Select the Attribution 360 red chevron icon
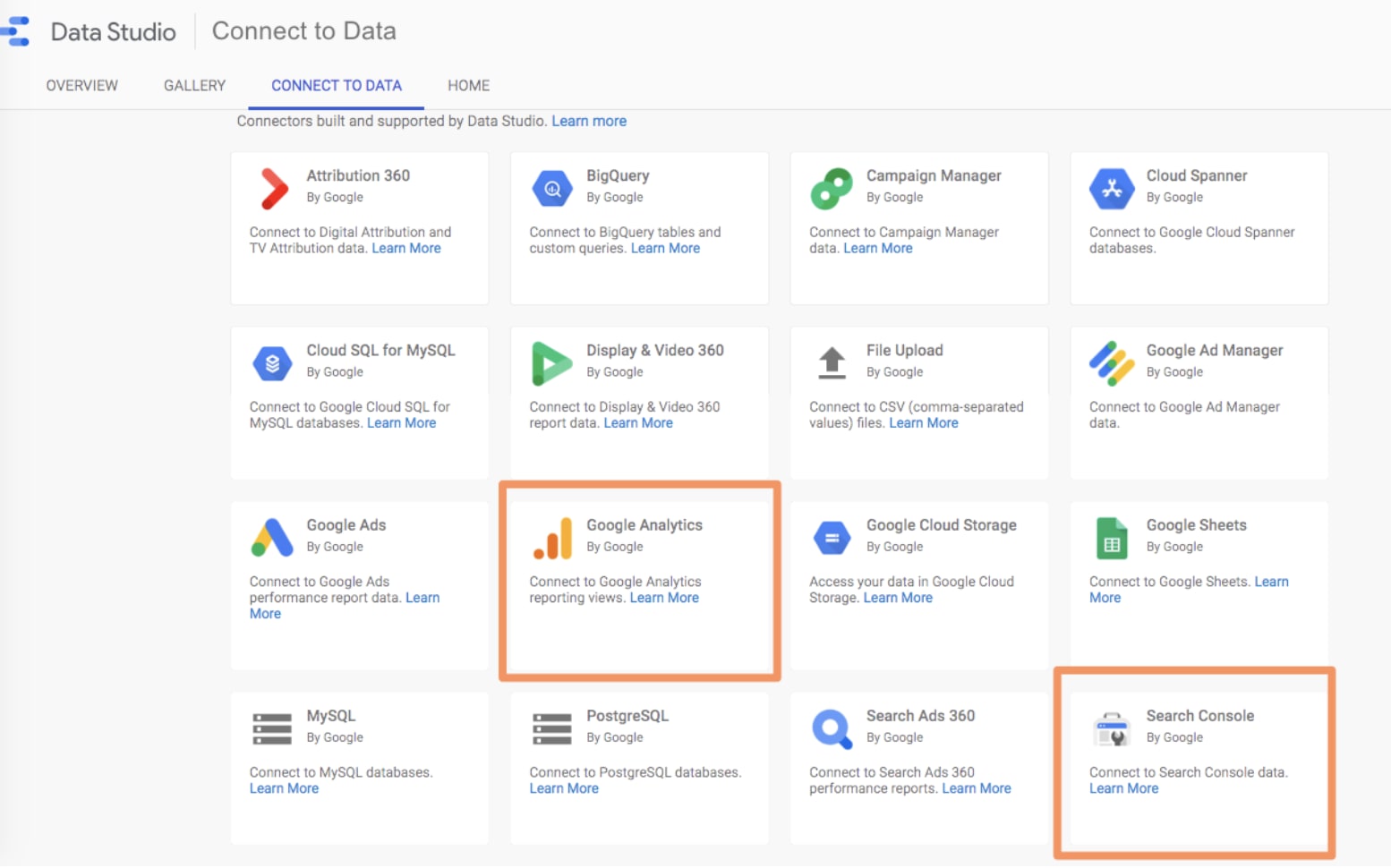1391x868 pixels. click(x=273, y=188)
